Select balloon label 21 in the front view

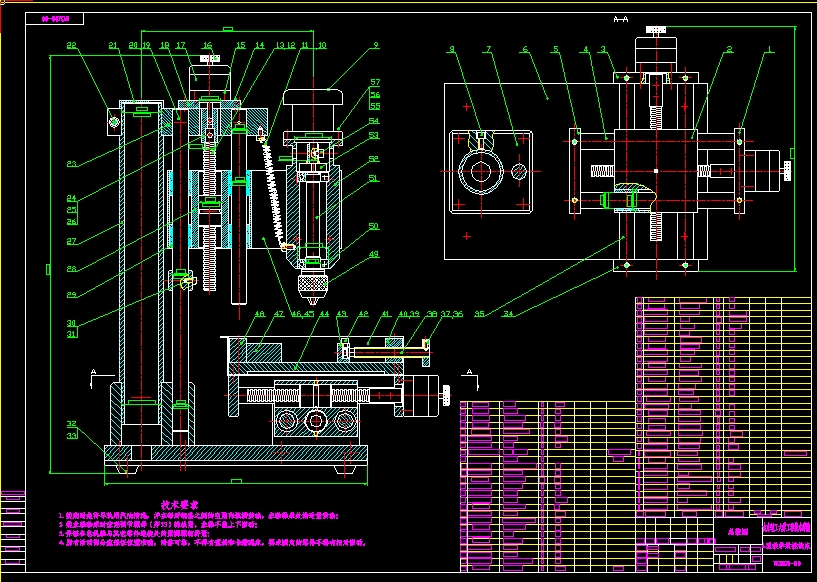coord(114,45)
